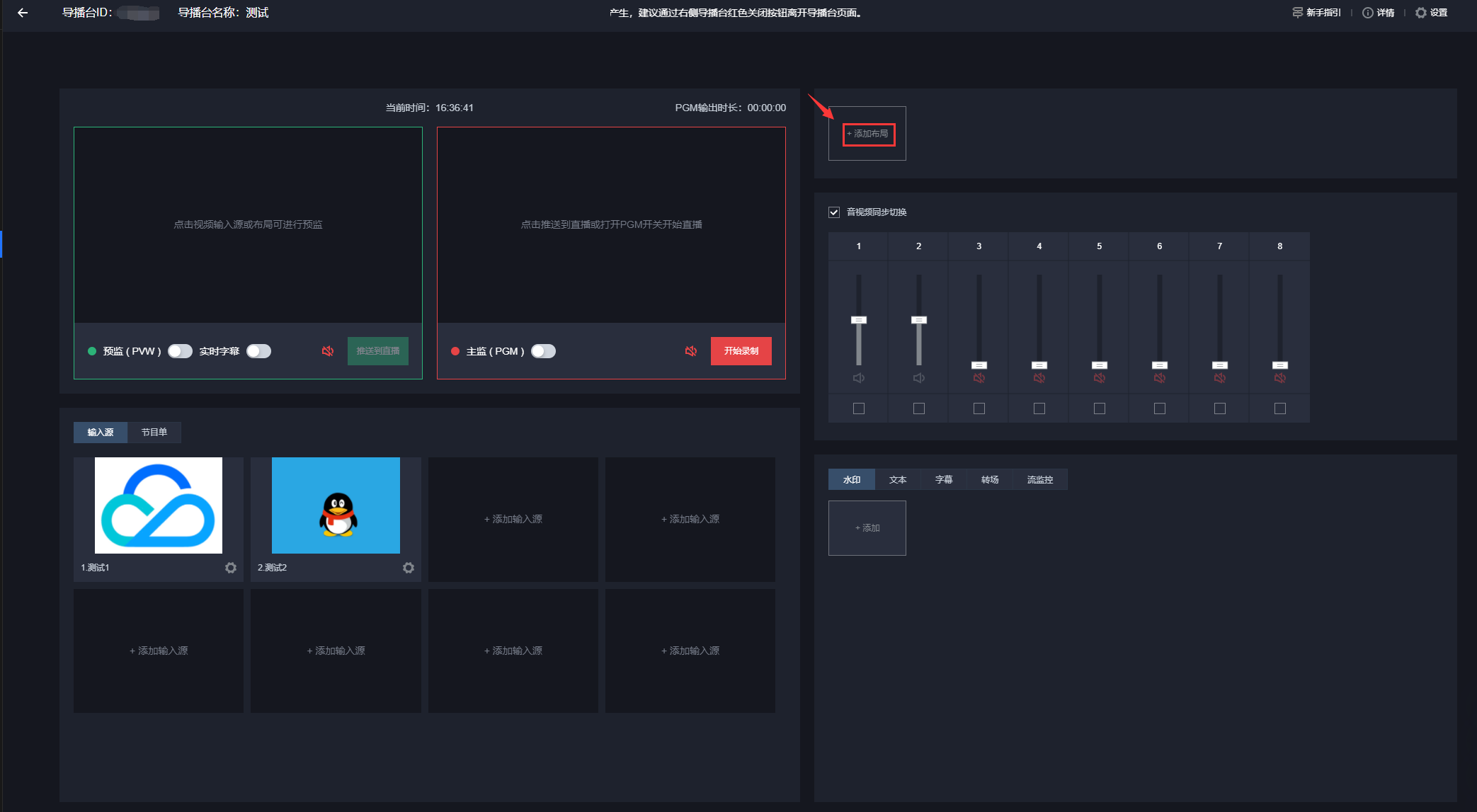
Task: Click the back arrow icon
Action: pyautogui.click(x=23, y=13)
